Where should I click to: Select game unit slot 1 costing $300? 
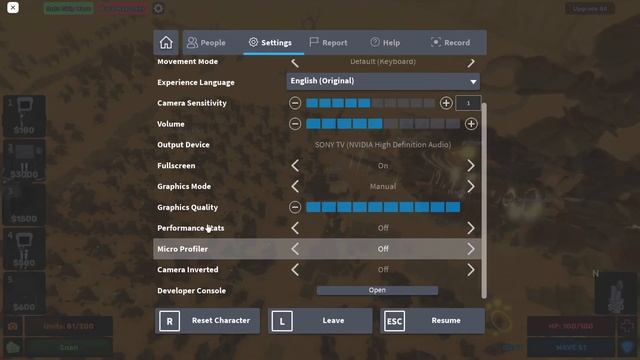tap(24, 116)
